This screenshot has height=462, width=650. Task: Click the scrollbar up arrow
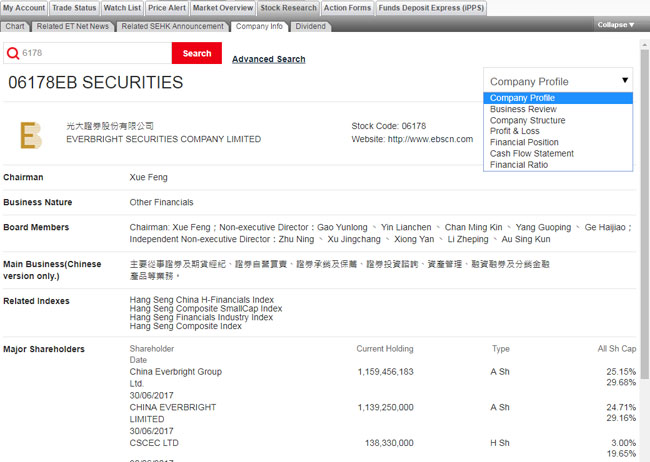click(x=644, y=44)
